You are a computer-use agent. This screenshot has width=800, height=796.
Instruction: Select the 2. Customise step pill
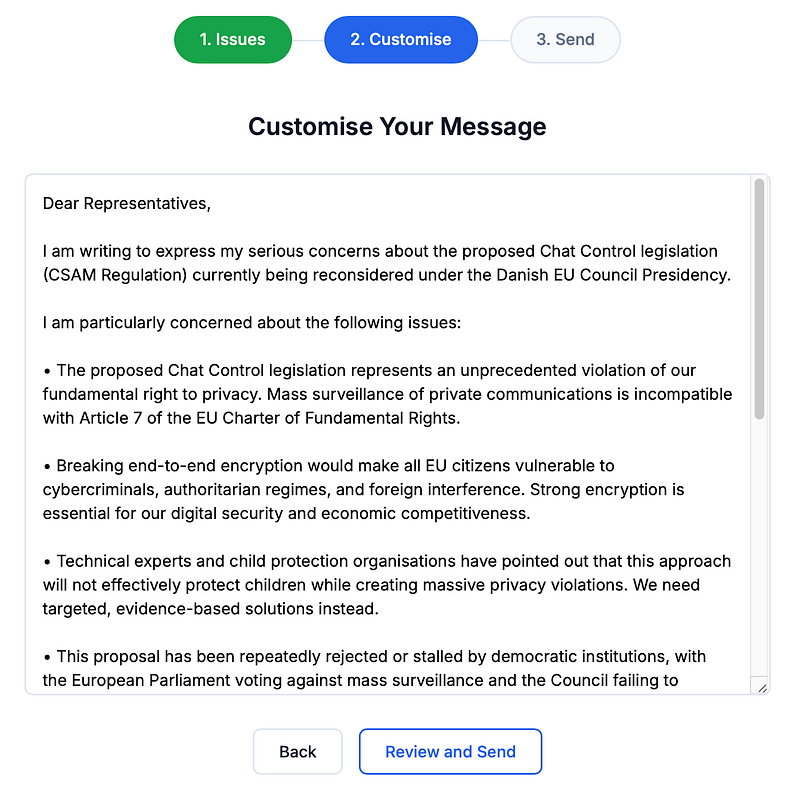(x=400, y=40)
